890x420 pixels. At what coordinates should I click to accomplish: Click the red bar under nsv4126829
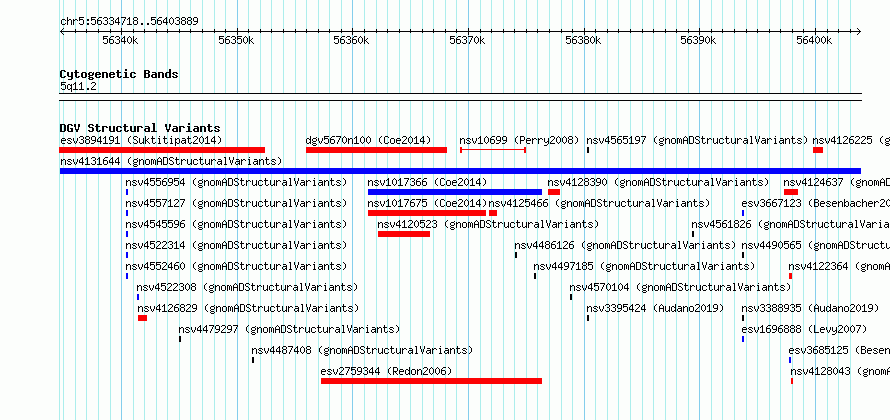click(x=142, y=318)
